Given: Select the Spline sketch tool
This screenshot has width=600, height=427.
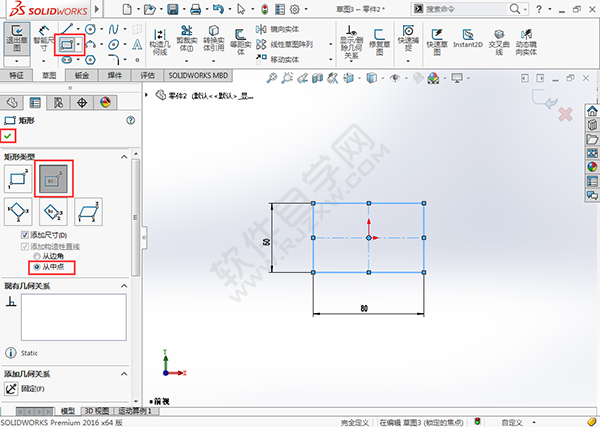Looking at the screenshot, I should (x=114, y=29).
